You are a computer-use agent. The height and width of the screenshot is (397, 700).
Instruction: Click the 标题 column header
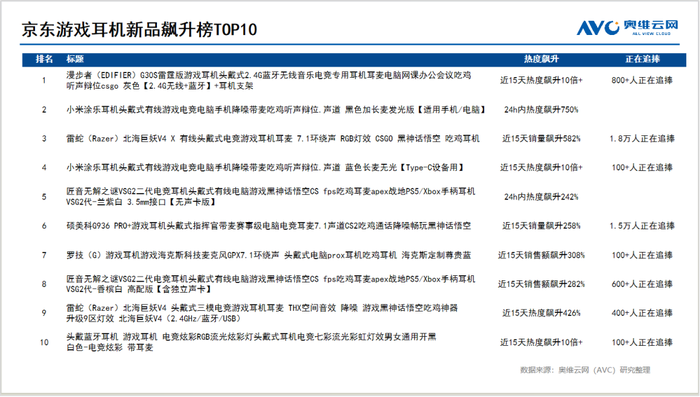(x=75, y=59)
